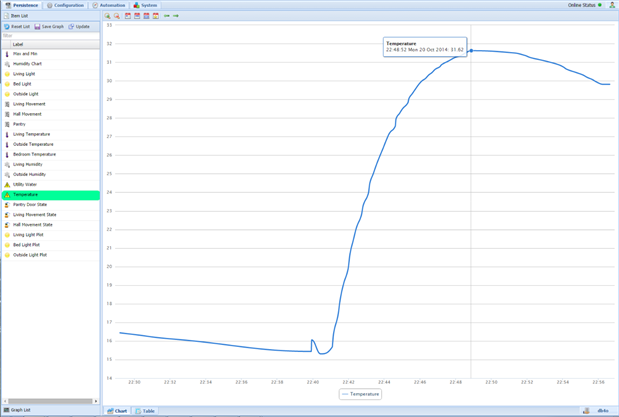Click the Pantry Door State icon
This screenshot has width=619, height=417.
pos(7,205)
